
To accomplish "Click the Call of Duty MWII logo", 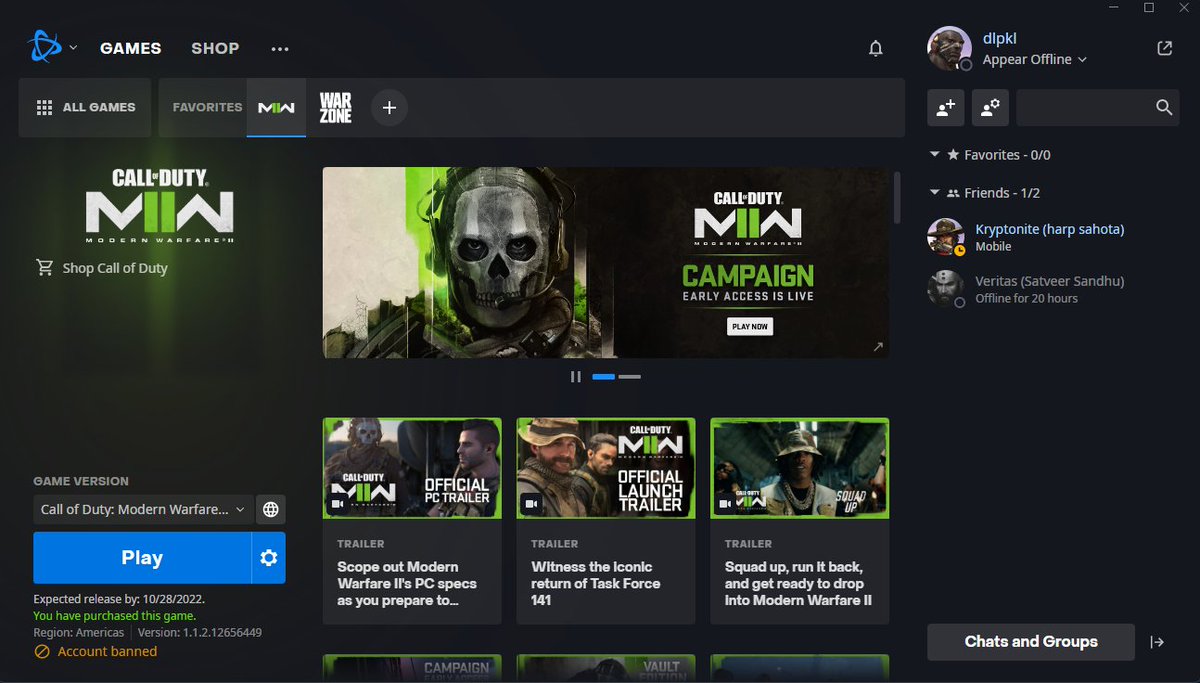I will point(160,206).
